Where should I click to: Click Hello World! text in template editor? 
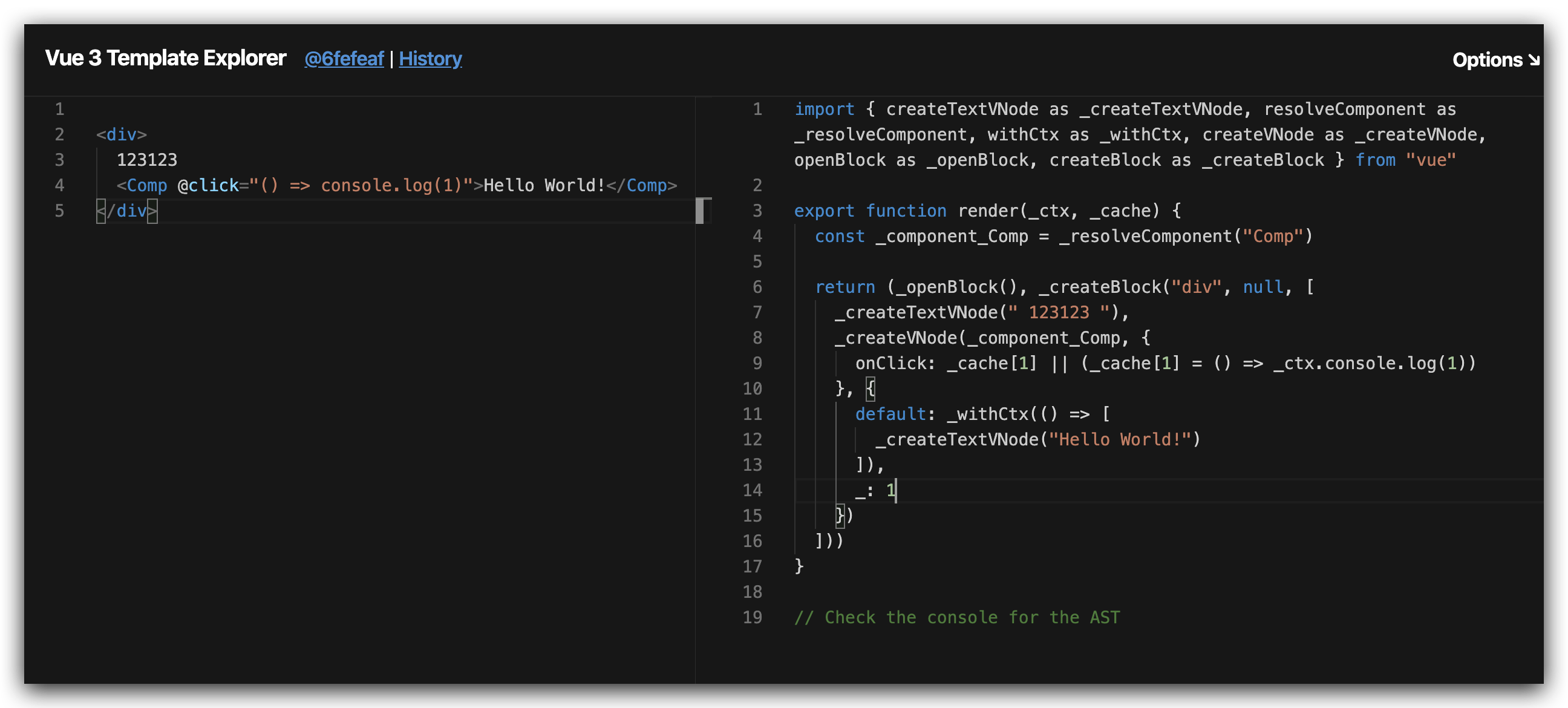[544, 185]
